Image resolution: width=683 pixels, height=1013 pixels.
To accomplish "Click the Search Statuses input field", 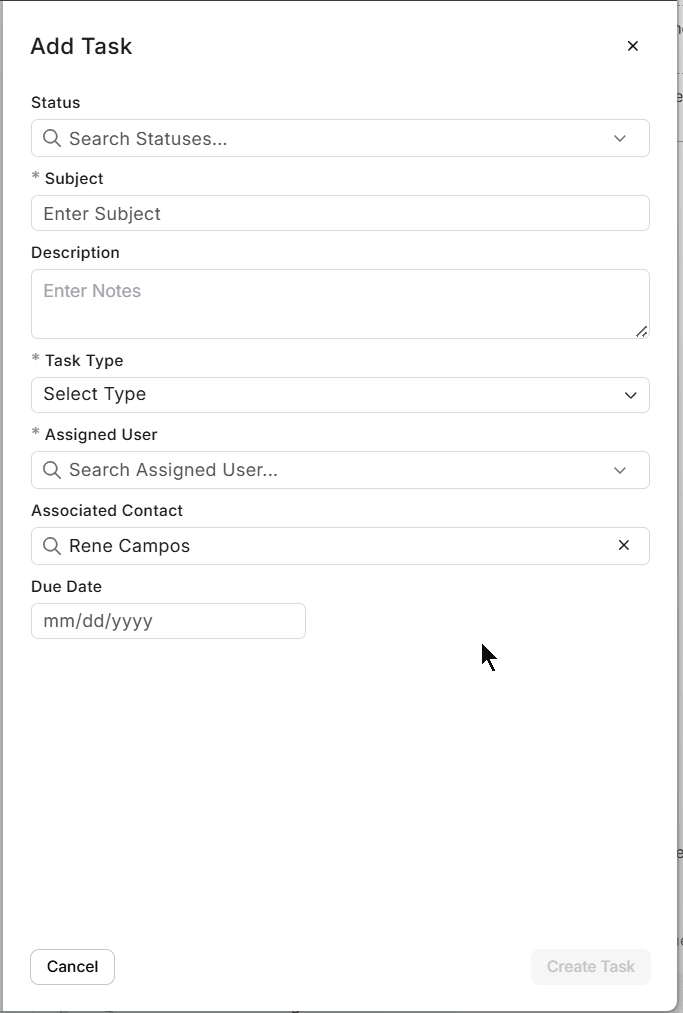I will 300,138.
